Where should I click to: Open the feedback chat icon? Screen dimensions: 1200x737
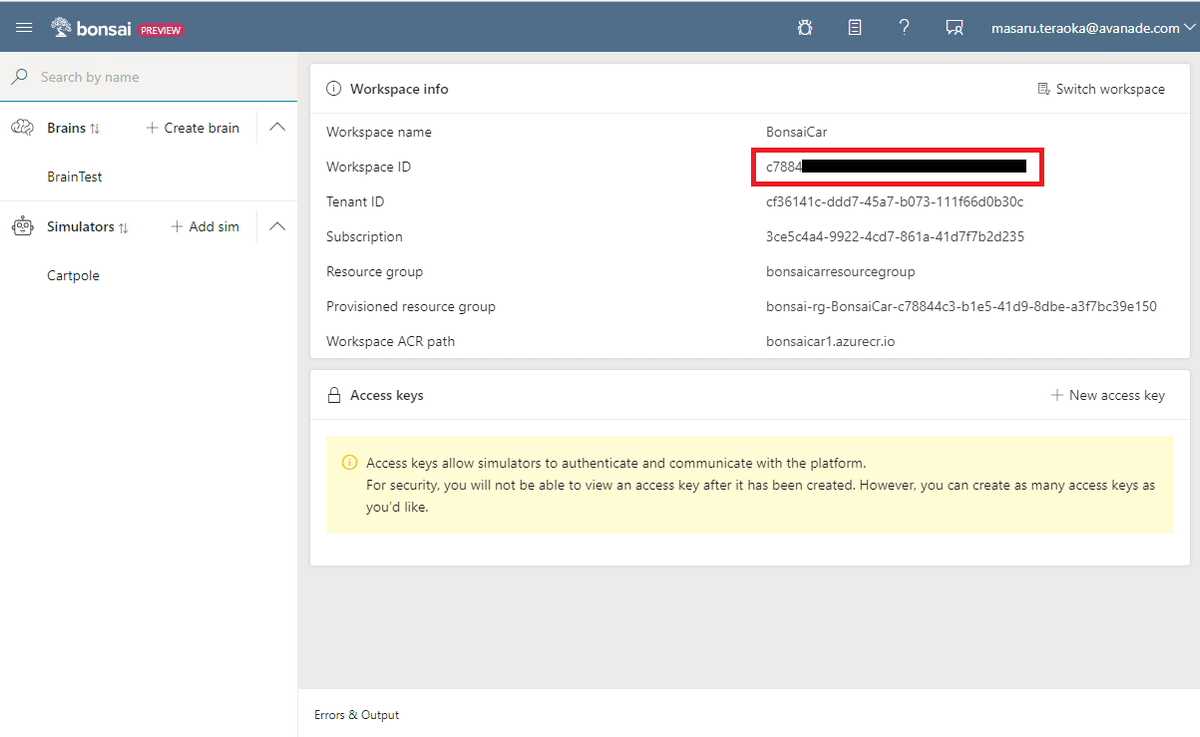click(954, 28)
